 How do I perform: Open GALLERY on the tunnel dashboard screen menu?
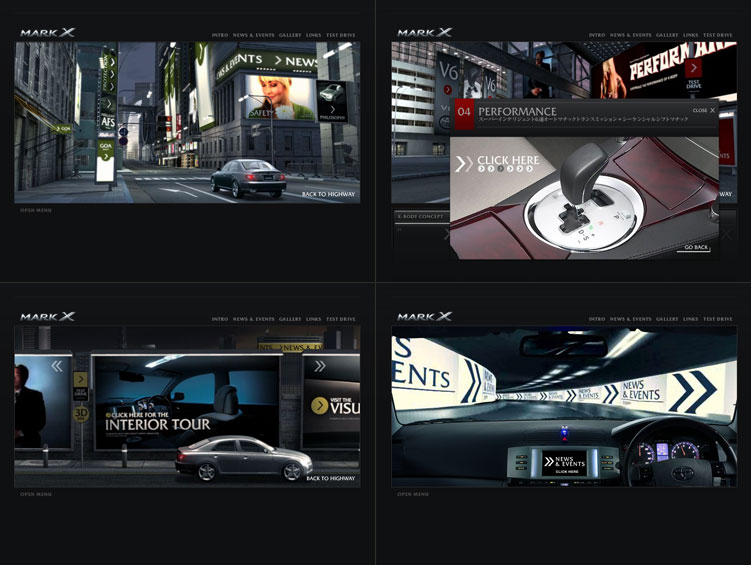[x=667, y=319]
